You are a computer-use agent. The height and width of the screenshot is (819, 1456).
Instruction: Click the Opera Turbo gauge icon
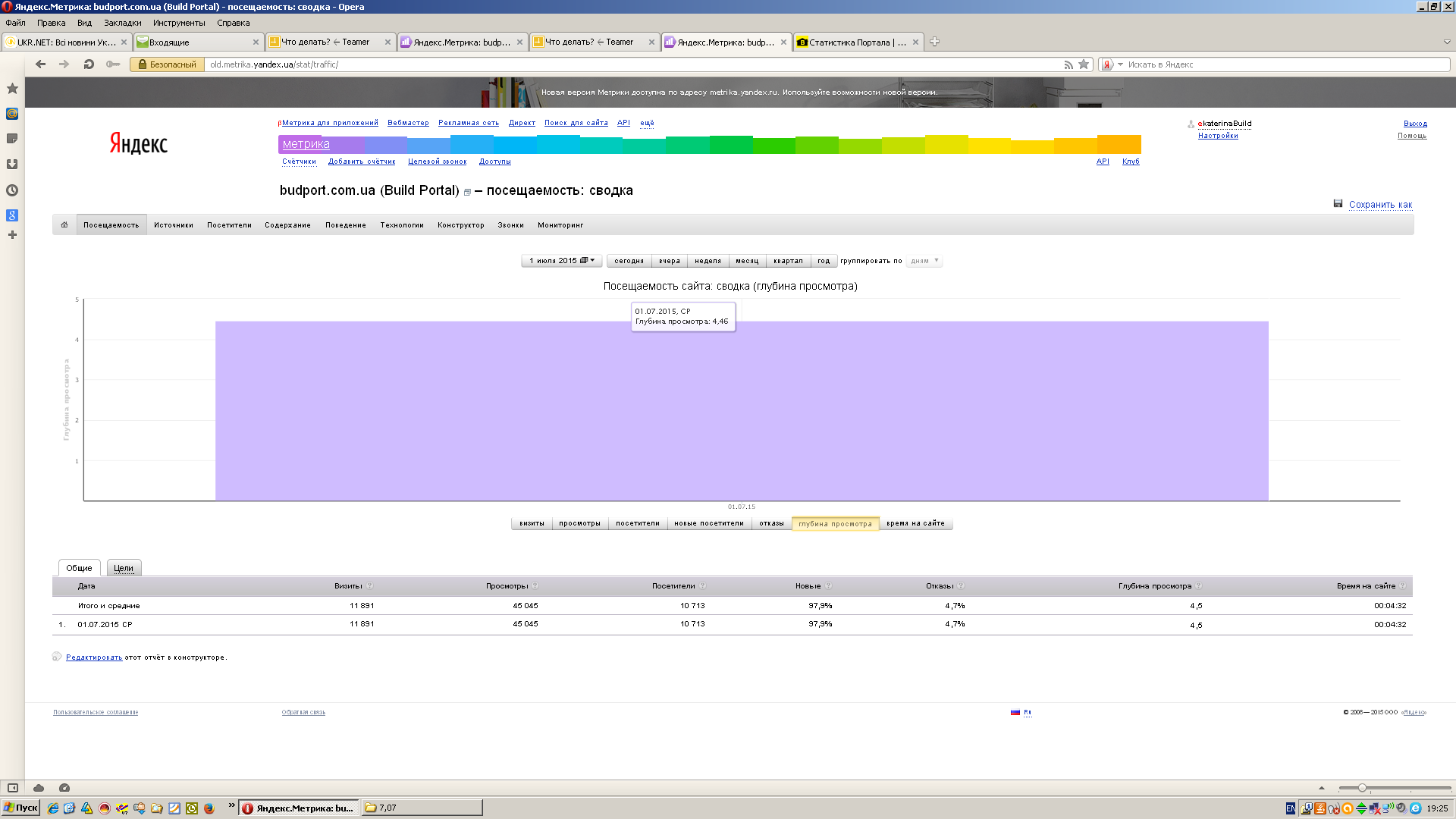point(64,788)
